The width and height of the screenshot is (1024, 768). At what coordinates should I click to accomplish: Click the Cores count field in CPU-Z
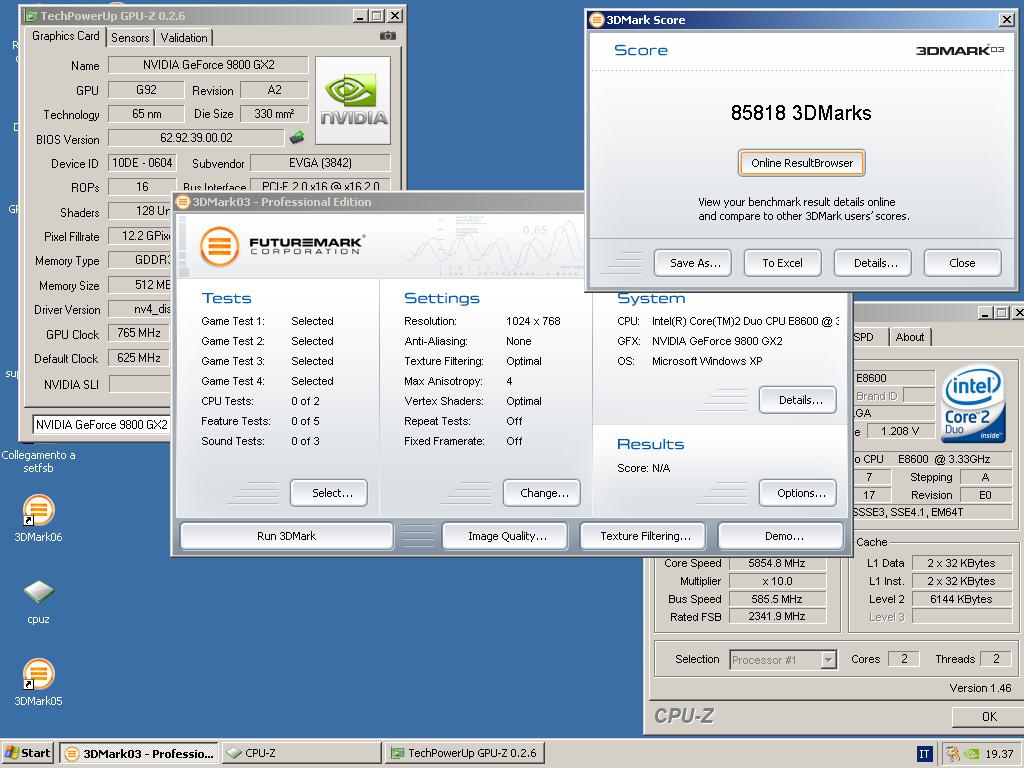903,659
